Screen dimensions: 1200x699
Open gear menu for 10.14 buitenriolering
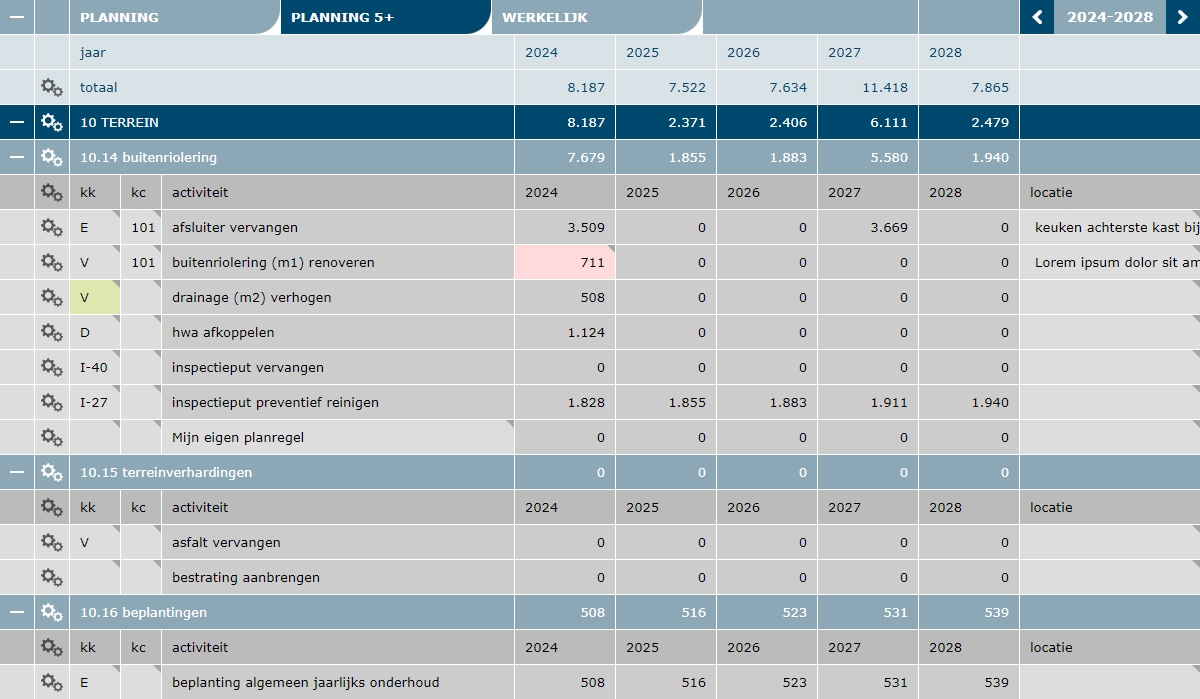point(50,157)
